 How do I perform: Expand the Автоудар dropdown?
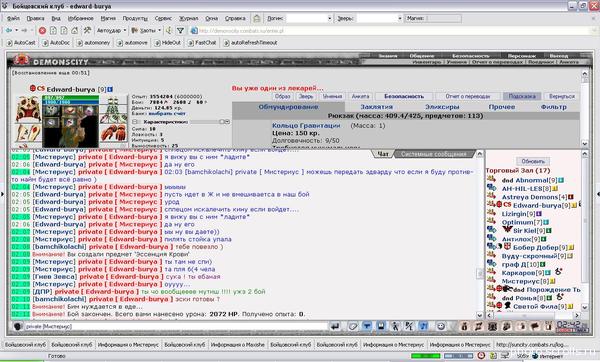coord(111,31)
